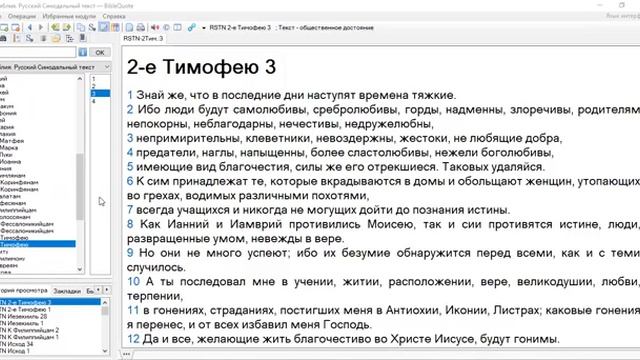Click the copyright circle icon
640x360 pixels.
click(166, 27)
